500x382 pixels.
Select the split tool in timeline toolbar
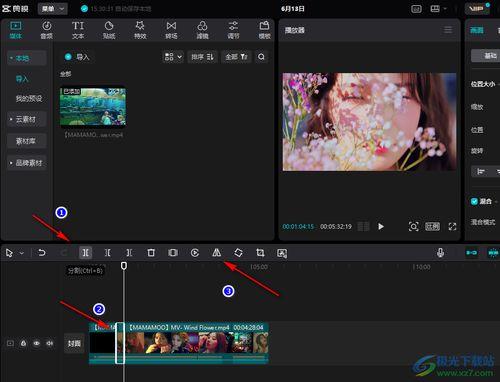pos(86,253)
